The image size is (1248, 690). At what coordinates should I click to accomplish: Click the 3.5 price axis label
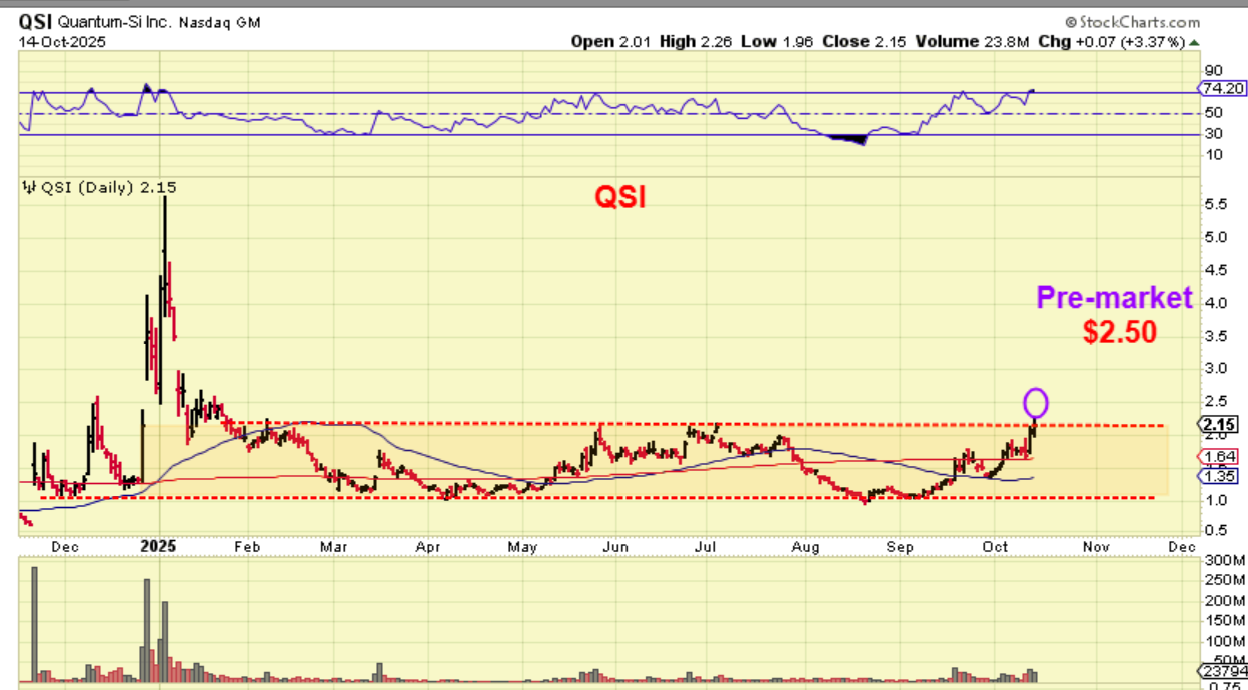pyautogui.click(x=1217, y=336)
